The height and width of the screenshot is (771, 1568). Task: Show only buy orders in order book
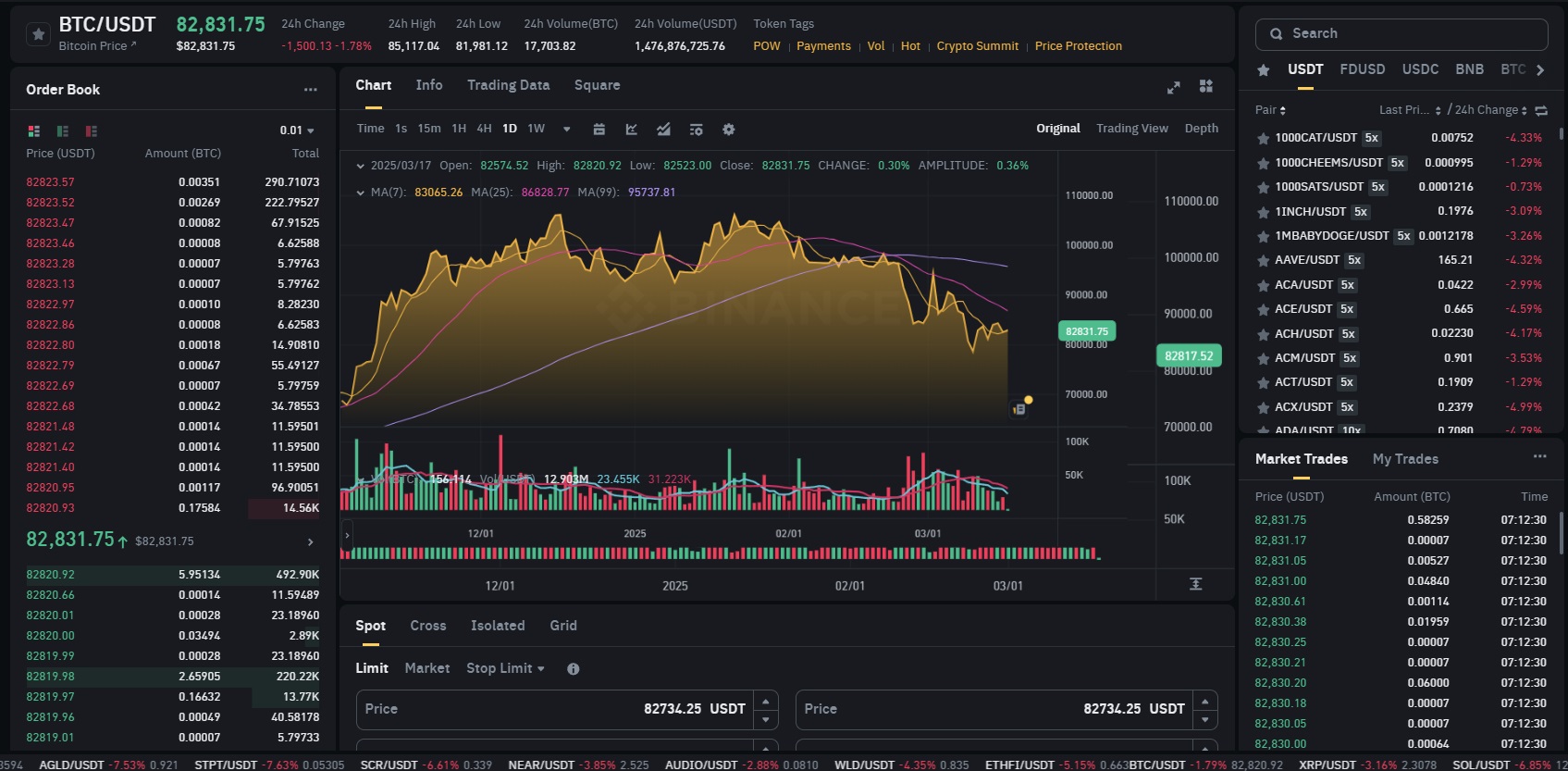coord(63,131)
